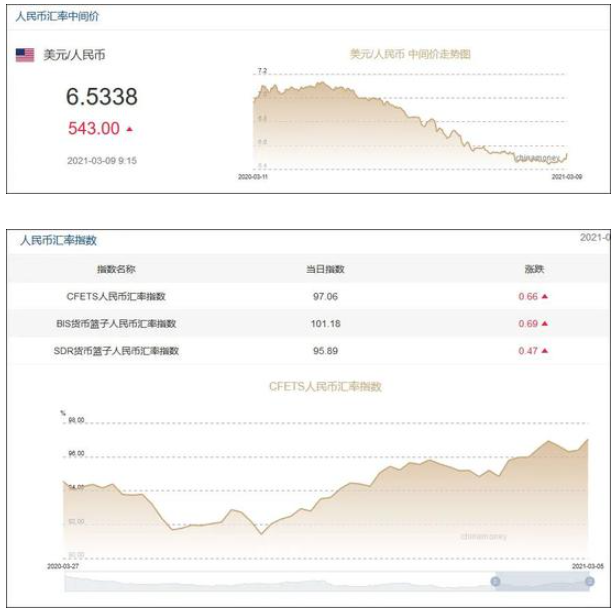615x613 pixels.
Task: Click the 指数名称 column header
Action: [116, 269]
